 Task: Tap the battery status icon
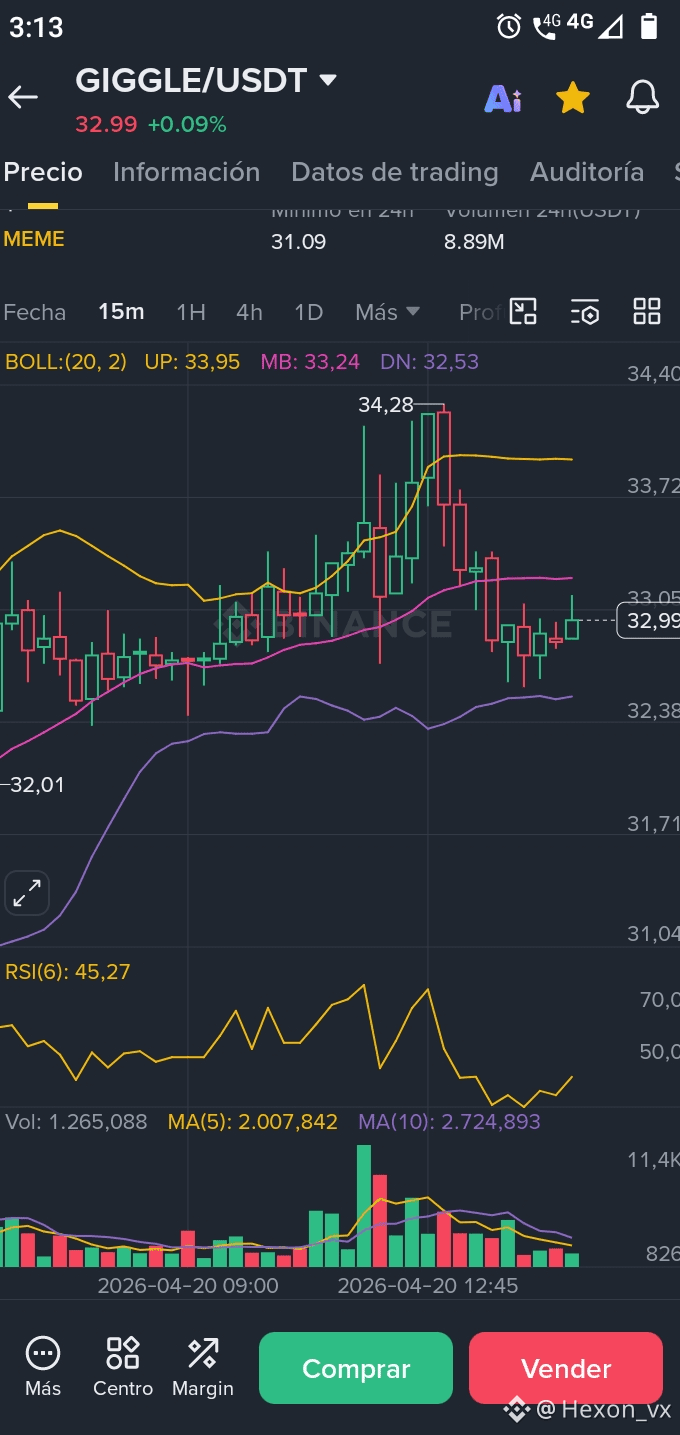[x=649, y=27]
